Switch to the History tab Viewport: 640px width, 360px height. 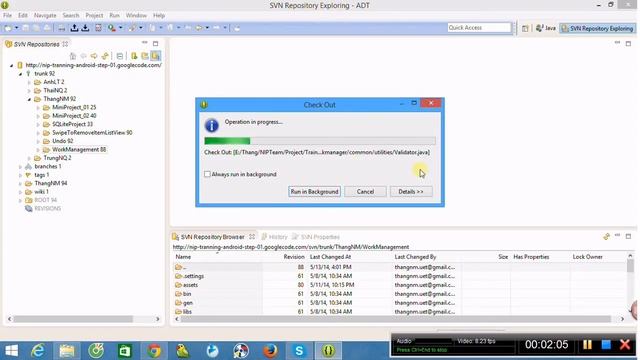pyautogui.click(x=275, y=237)
